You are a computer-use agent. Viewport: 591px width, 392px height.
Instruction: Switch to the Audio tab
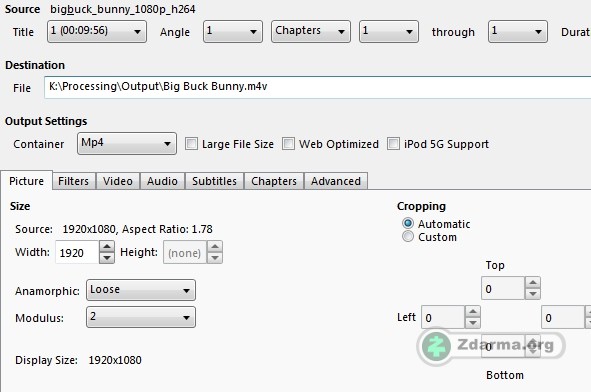coord(162,181)
